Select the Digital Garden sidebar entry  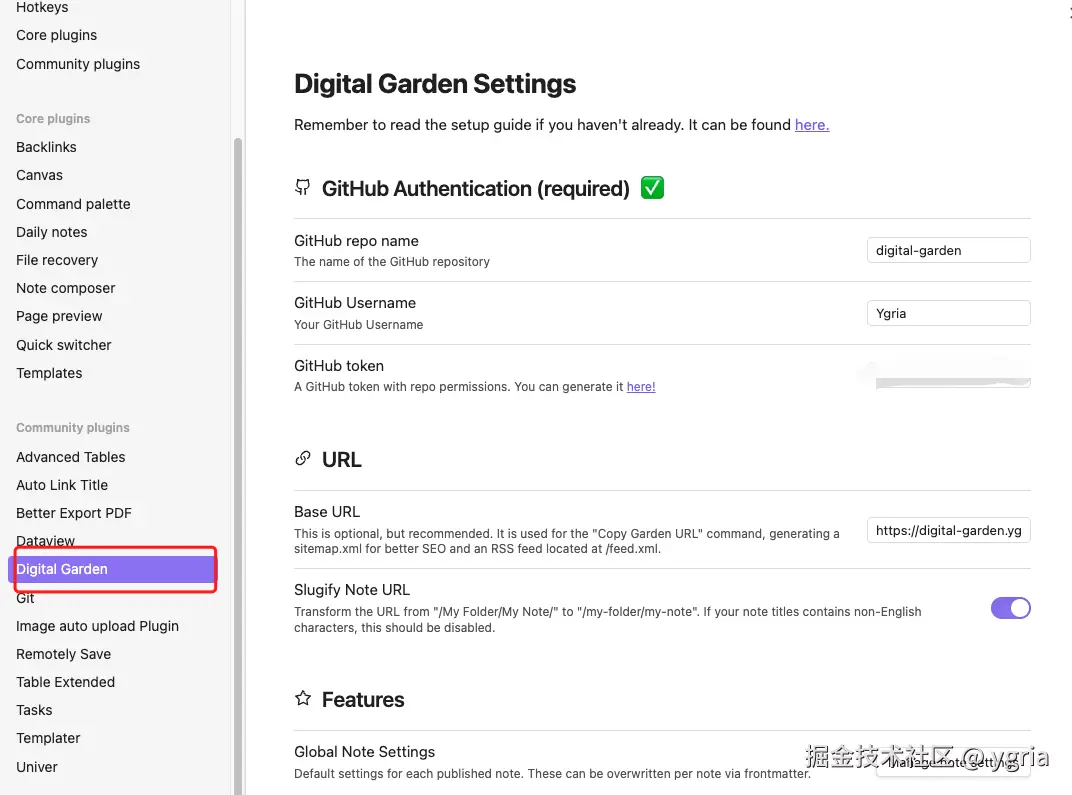[62, 569]
